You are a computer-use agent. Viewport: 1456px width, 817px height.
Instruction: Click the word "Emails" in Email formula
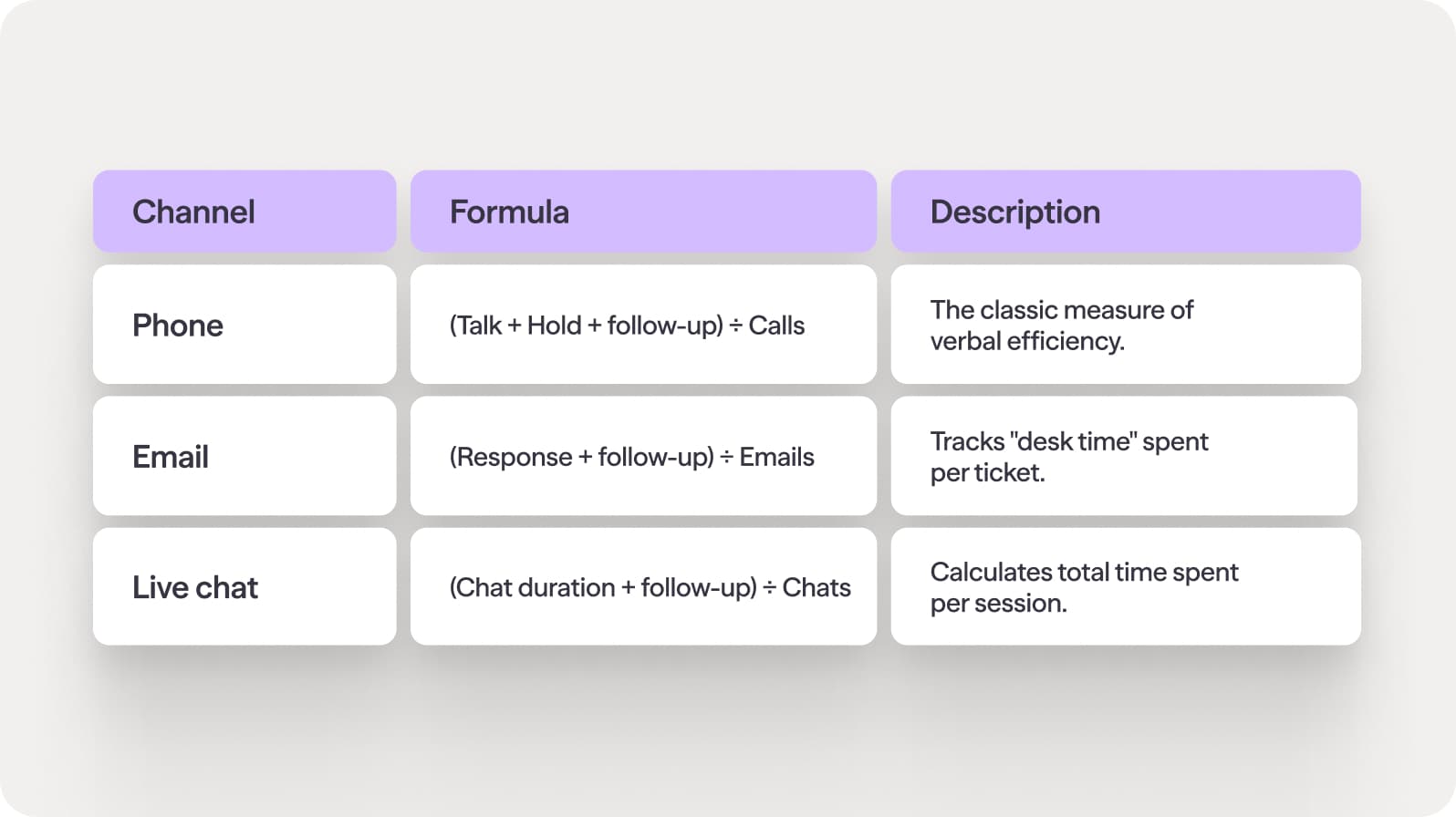[x=776, y=457]
